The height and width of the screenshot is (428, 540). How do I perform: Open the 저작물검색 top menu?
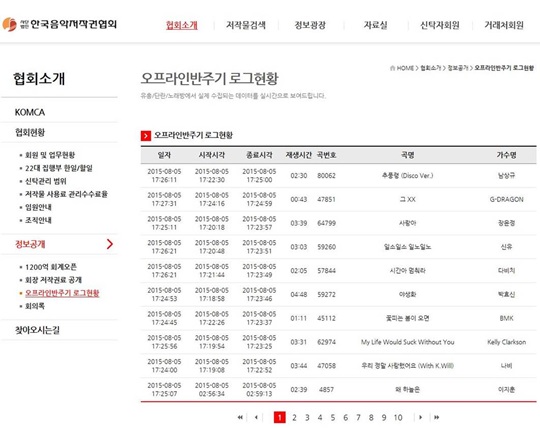pyautogui.click(x=246, y=25)
